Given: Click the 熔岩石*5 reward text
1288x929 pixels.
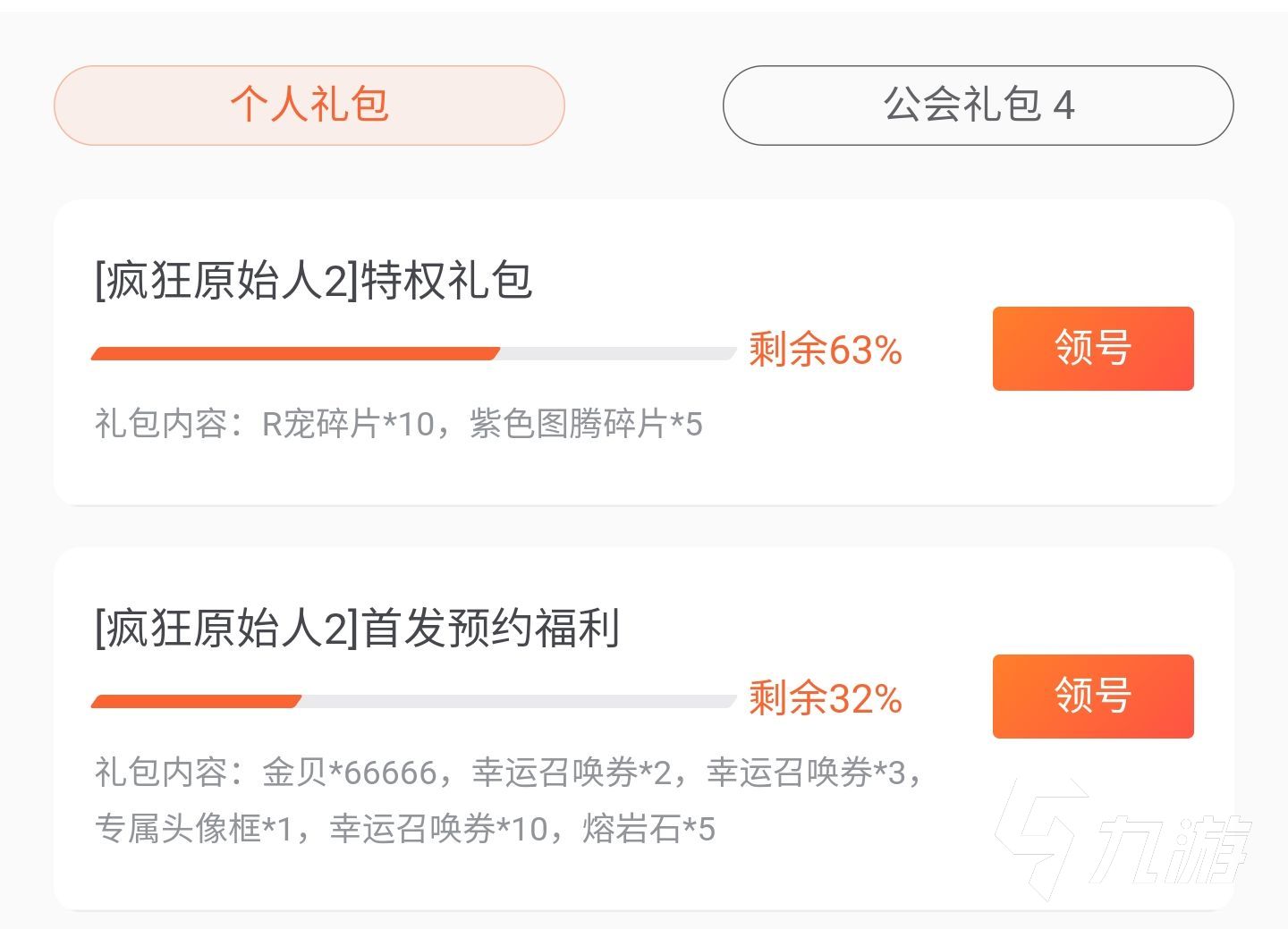Looking at the screenshot, I should point(648,829).
